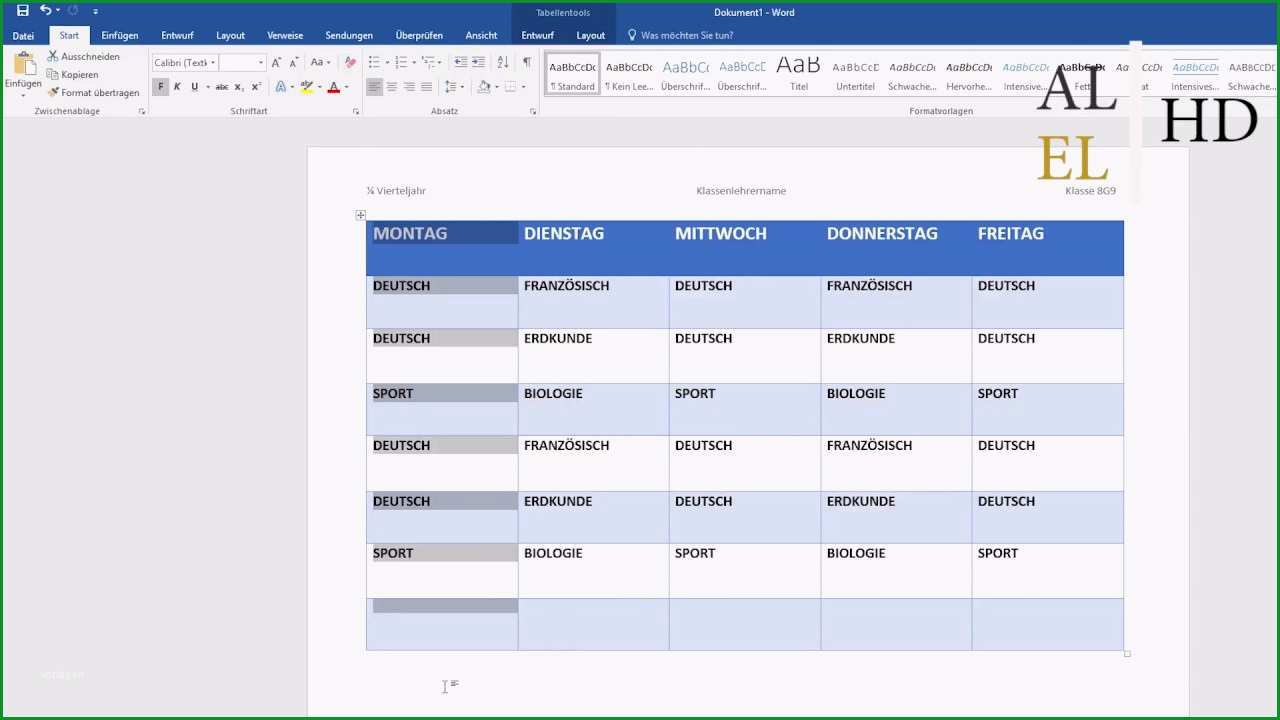The width and height of the screenshot is (1280, 720).
Task: Click the Redo arrow icon
Action: pyautogui.click(x=73, y=10)
